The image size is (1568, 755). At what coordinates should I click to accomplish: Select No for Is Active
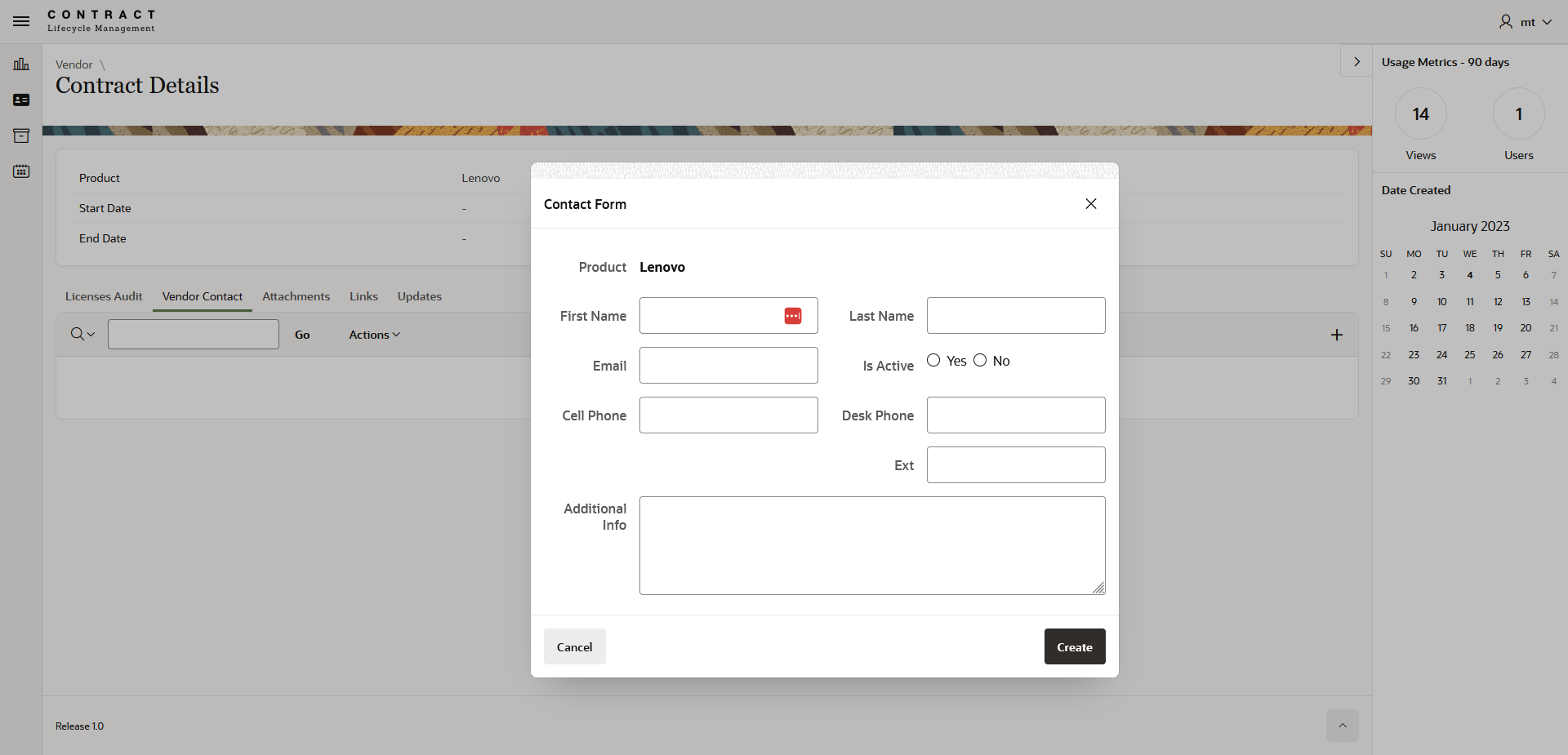click(x=980, y=361)
